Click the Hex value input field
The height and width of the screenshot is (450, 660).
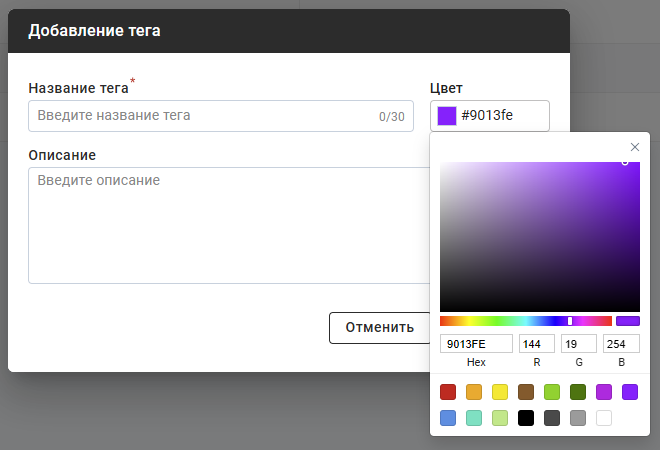pyautogui.click(x=476, y=344)
